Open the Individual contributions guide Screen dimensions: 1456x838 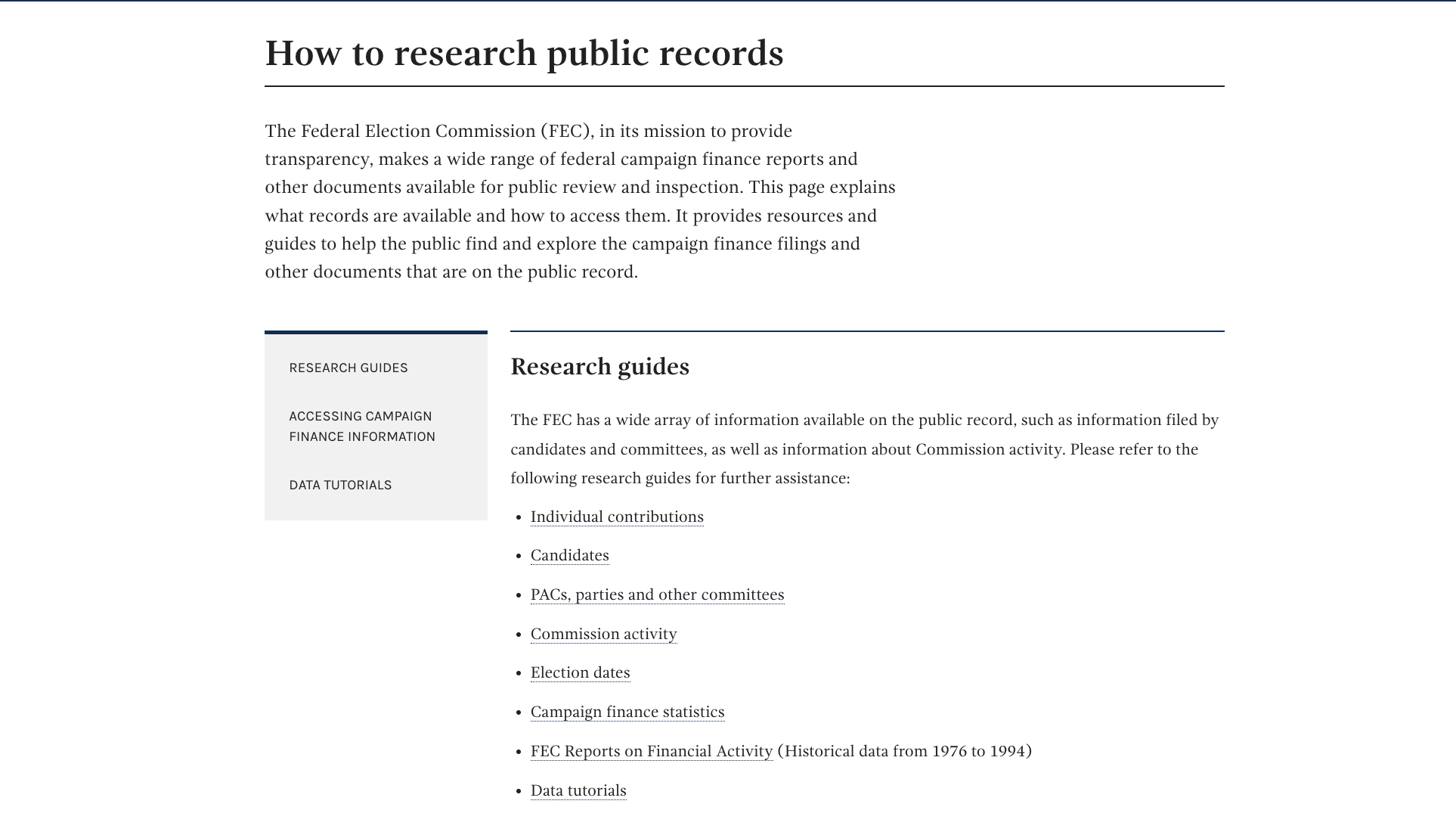click(617, 517)
